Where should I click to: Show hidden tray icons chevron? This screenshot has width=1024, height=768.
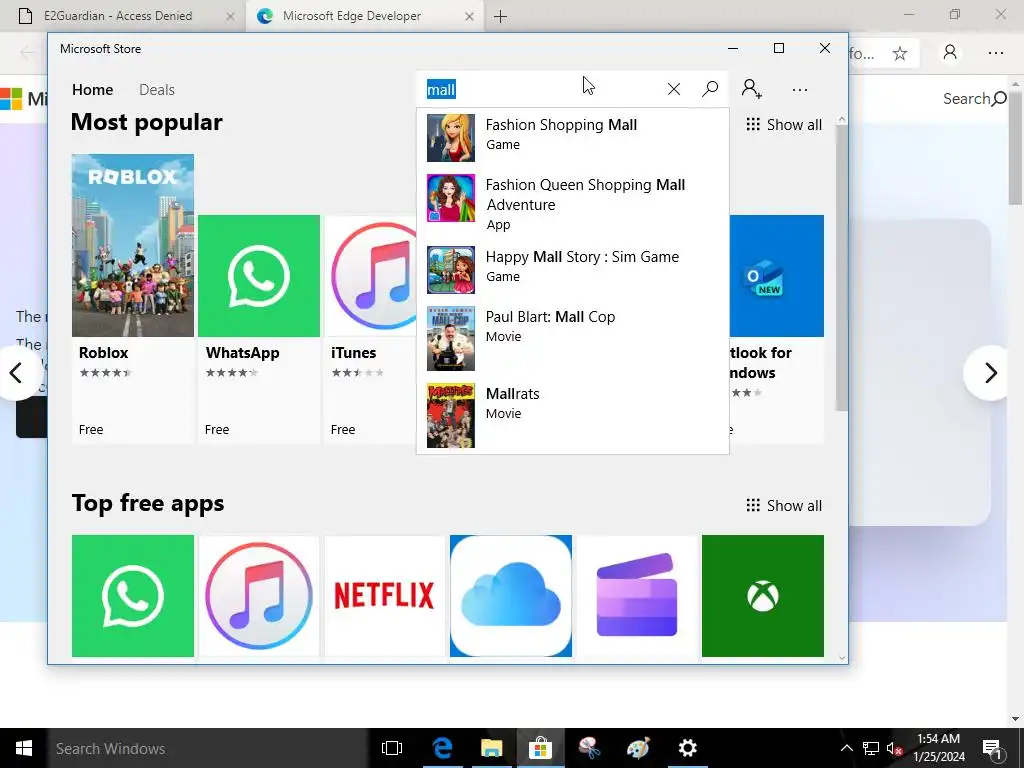846,748
